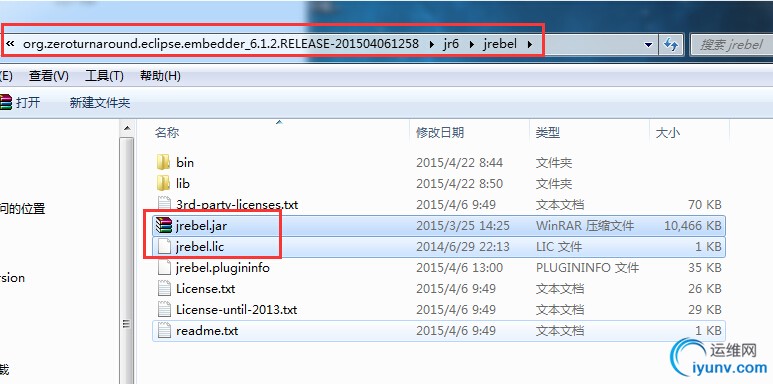Click WinRAR icon beside 打开 in toolbar
773x384 pixels.
pos(5,103)
